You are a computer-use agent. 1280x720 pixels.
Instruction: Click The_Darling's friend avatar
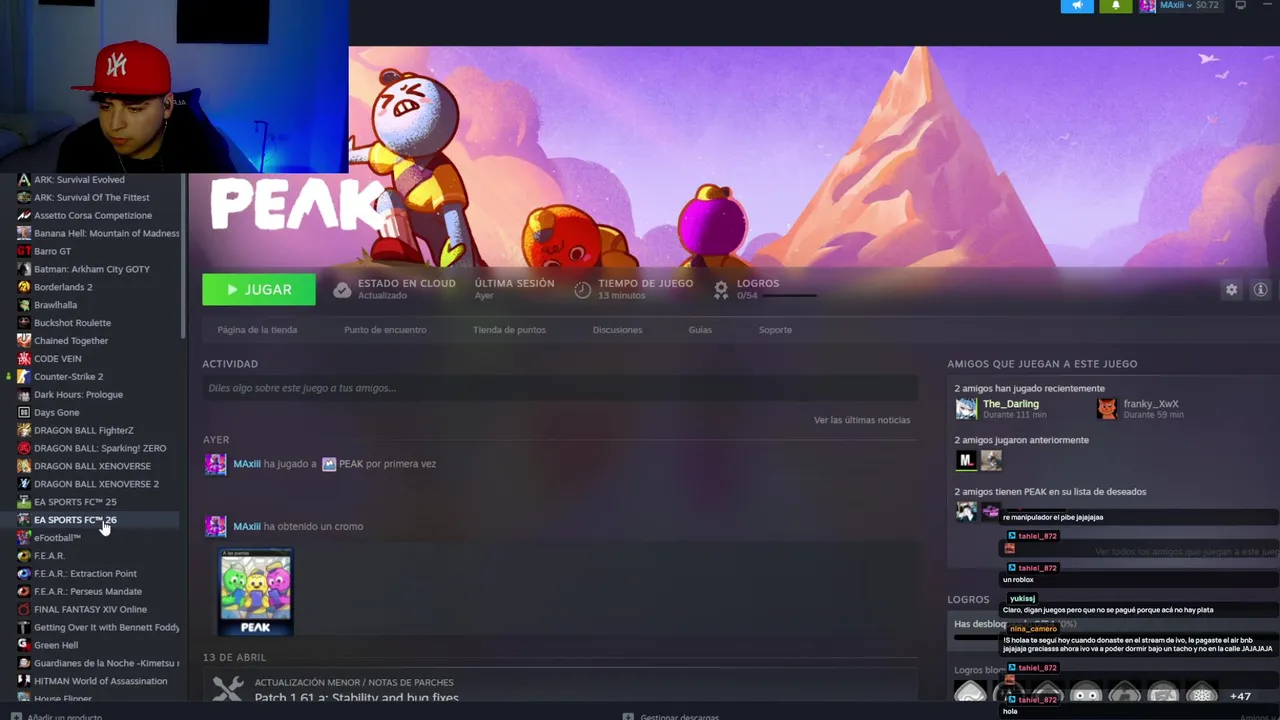(966, 408)
